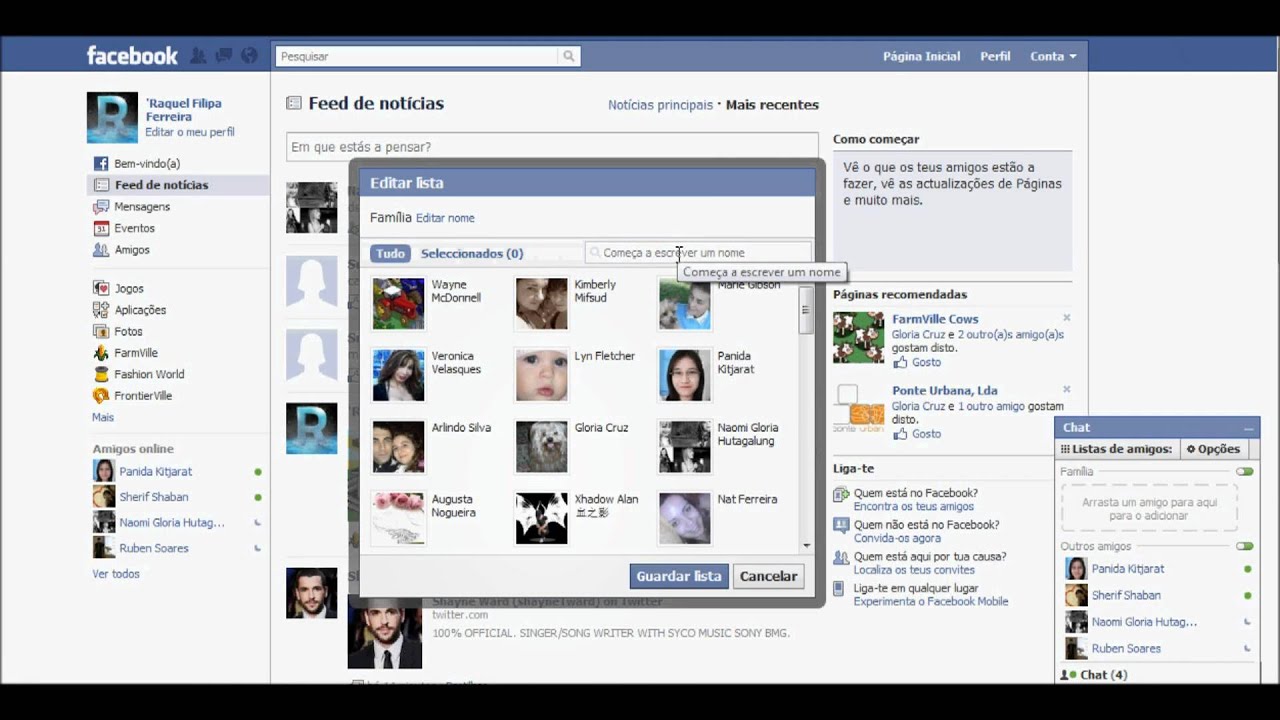Screen dimensions: 1280x720
Task: Click friend list scrollbar thumb in dialog
Action: coord(805,309)
